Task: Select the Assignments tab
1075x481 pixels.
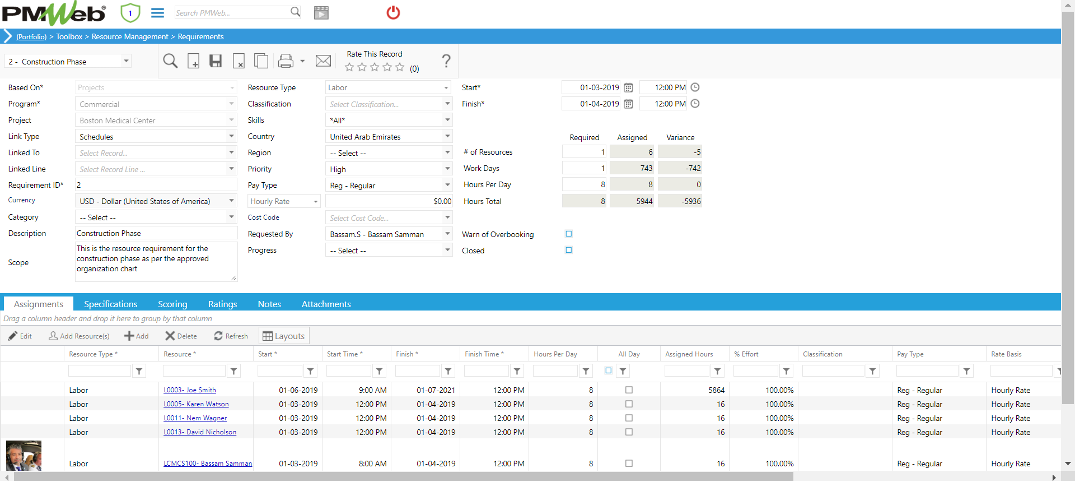Action: pos(38,304)
